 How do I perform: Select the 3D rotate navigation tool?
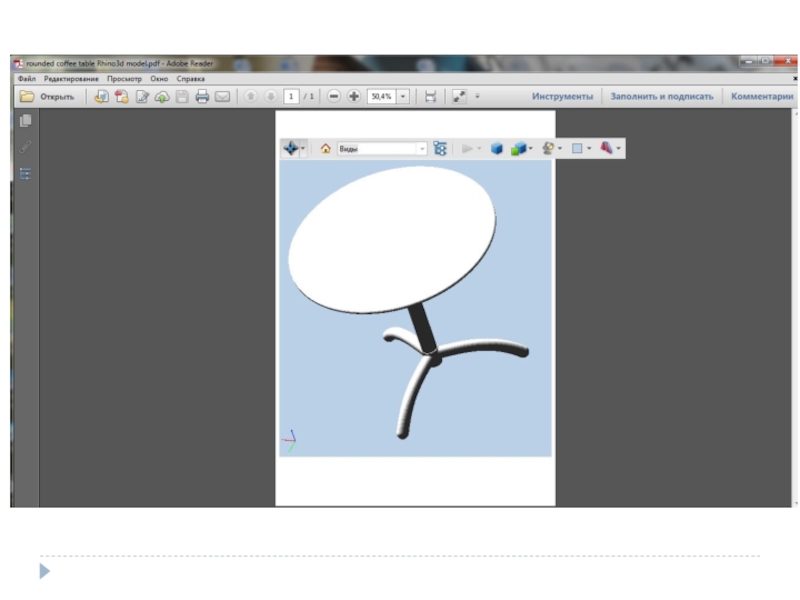point(290,148)
